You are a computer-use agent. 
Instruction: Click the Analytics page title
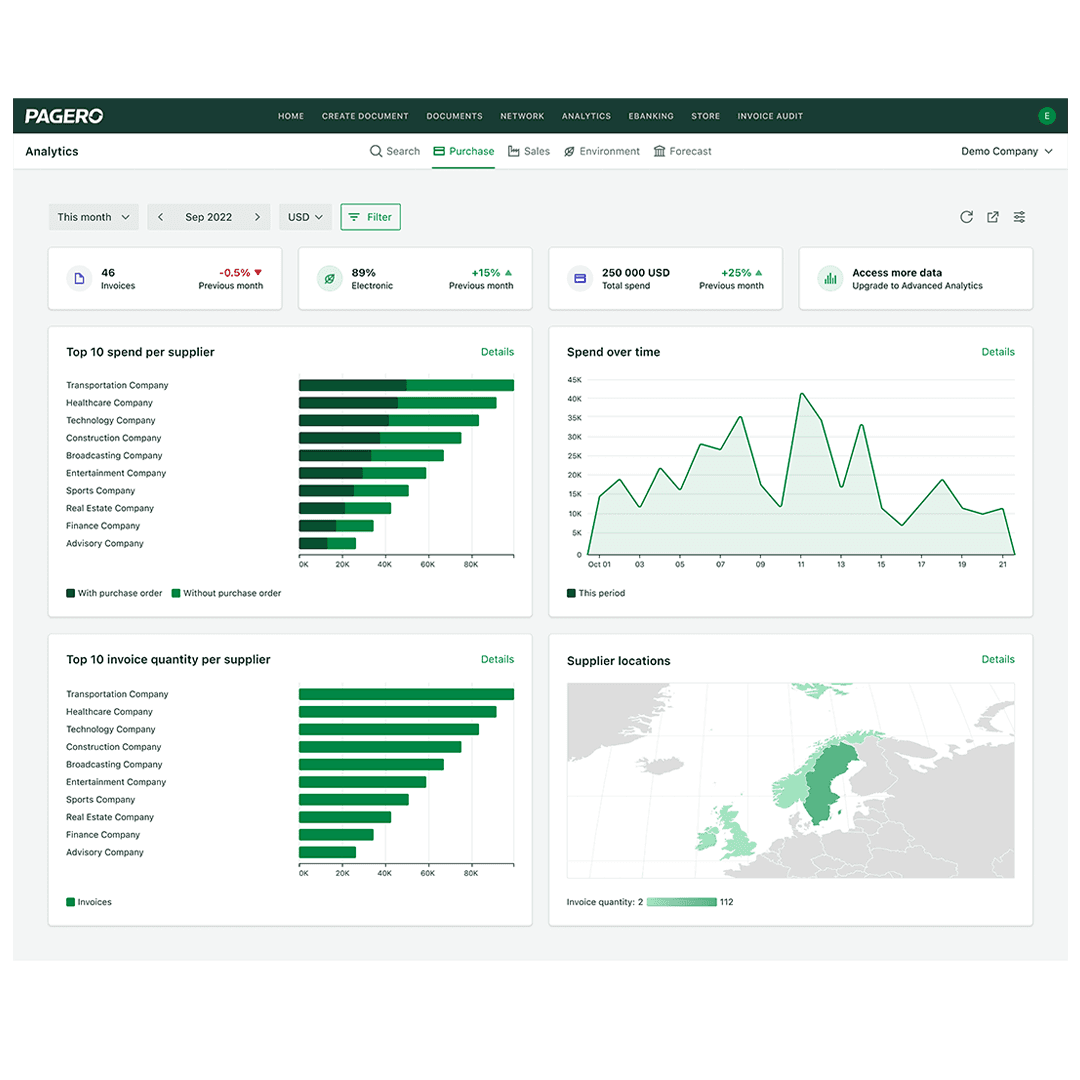[52, 152]
